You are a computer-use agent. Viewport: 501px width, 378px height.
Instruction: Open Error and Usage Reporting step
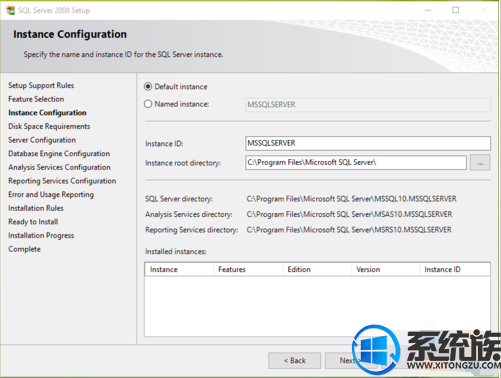[x=51, y=195]
